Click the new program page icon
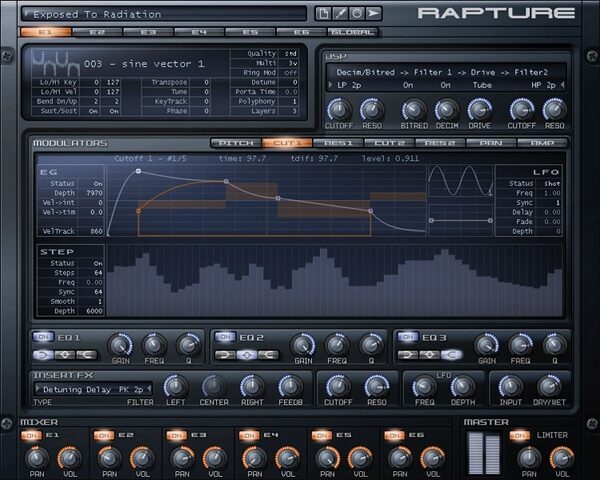600x480 pixels. [x=324, y=14]
